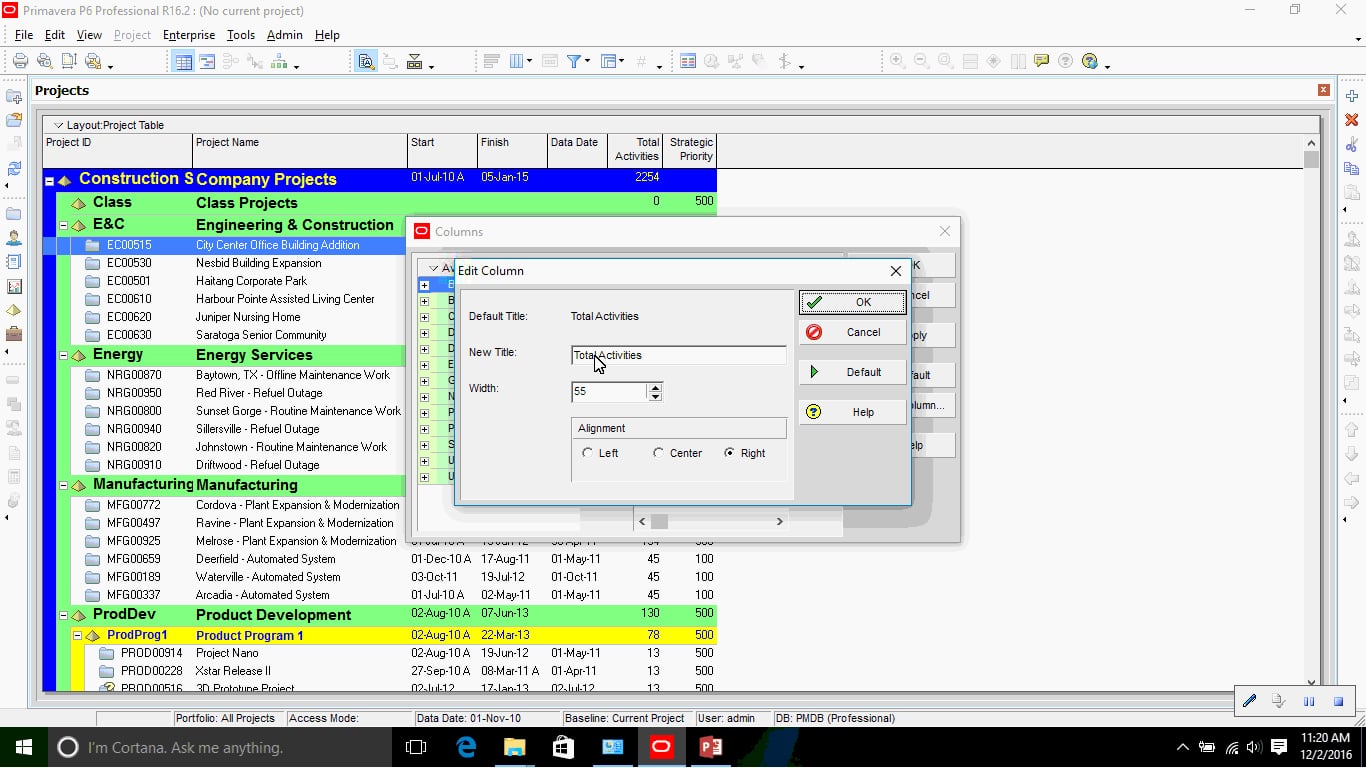This screenshot has height=768, width=1366.
Task: Collapse the Product Program 1 node
Action: click(x=77, y=635)
